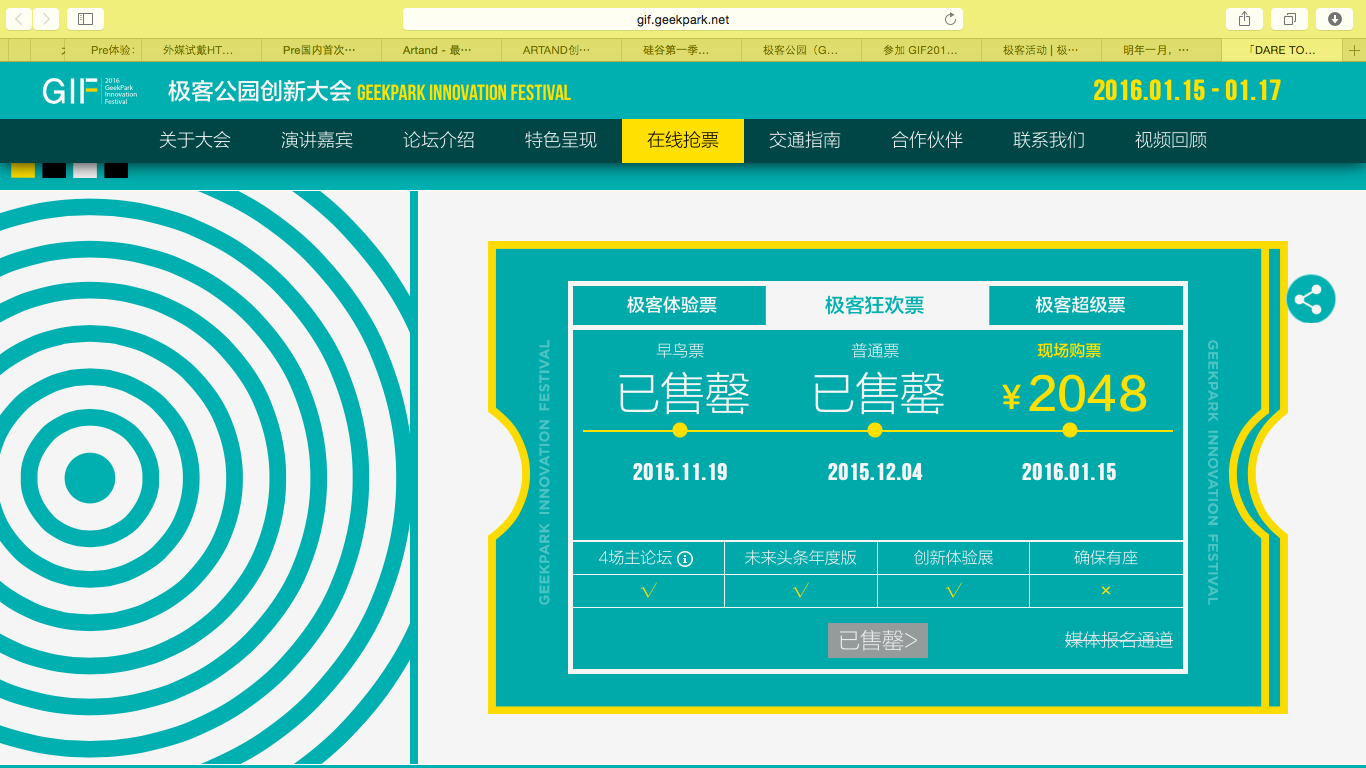Select the yellow 现场购票 label
Image resolution: width=1366 pixels, height=768 pixels.
click(1069, 351)
